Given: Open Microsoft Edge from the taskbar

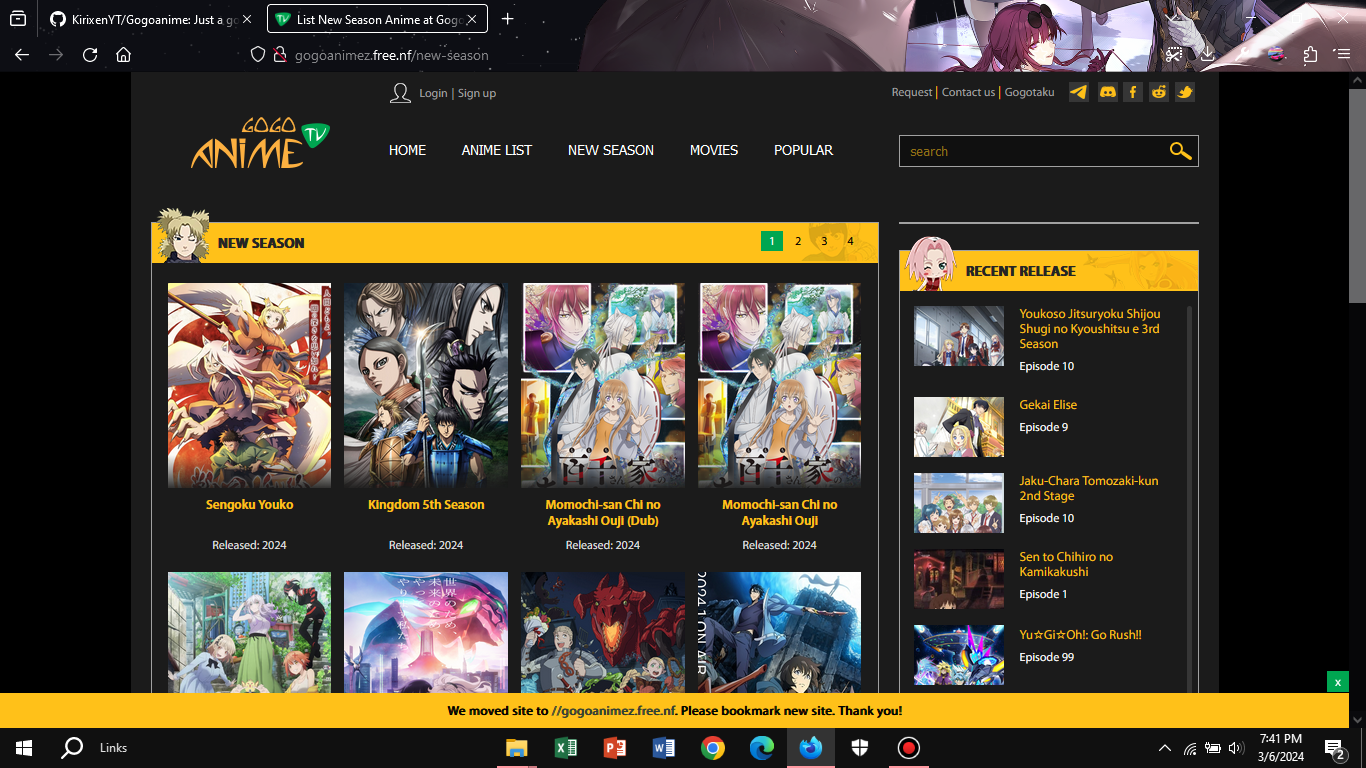Looking at the screenshot, I should pyautogui.click(x=762, y=748).
